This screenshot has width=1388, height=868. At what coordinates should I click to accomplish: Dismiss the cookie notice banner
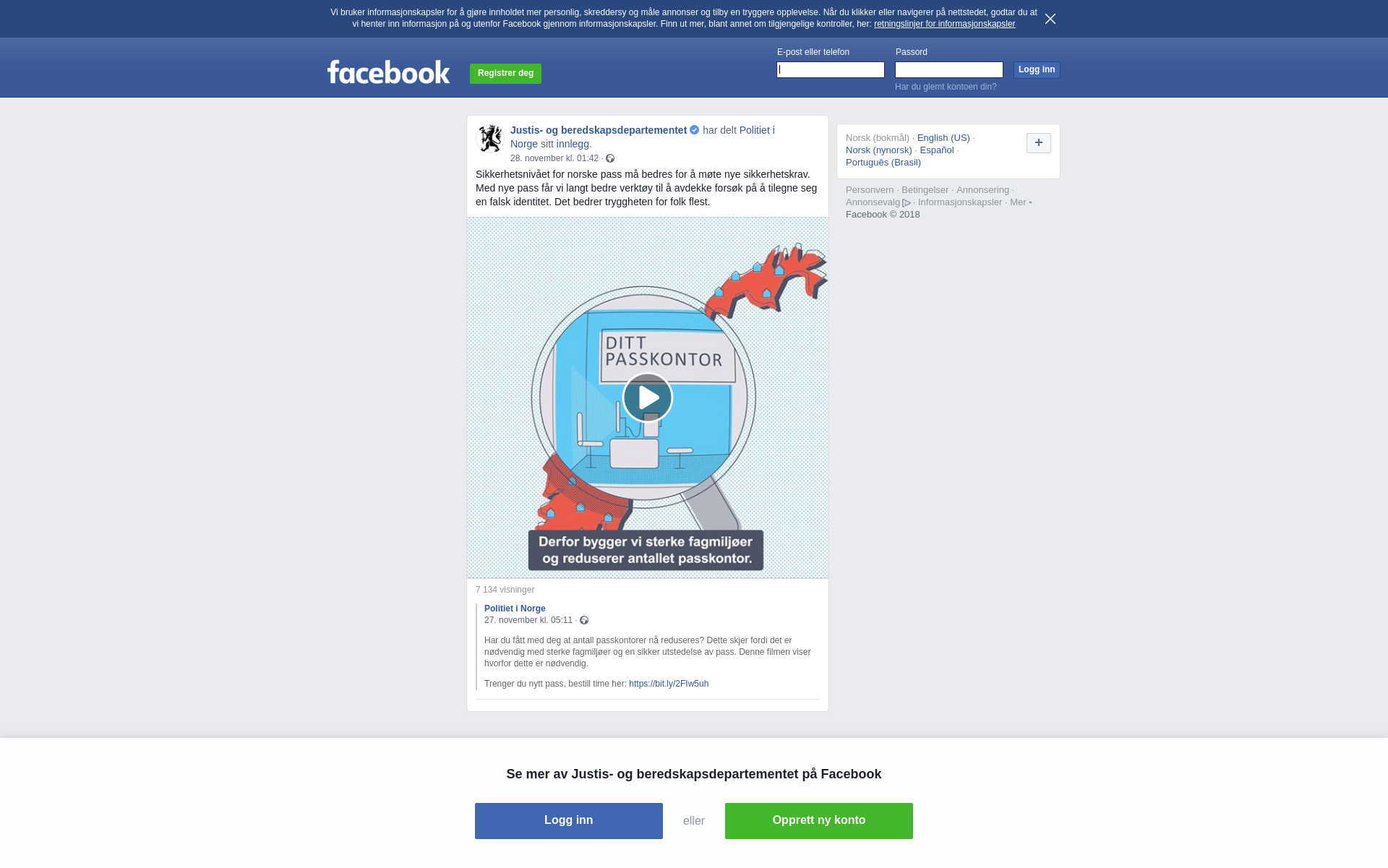point(1050,19)
